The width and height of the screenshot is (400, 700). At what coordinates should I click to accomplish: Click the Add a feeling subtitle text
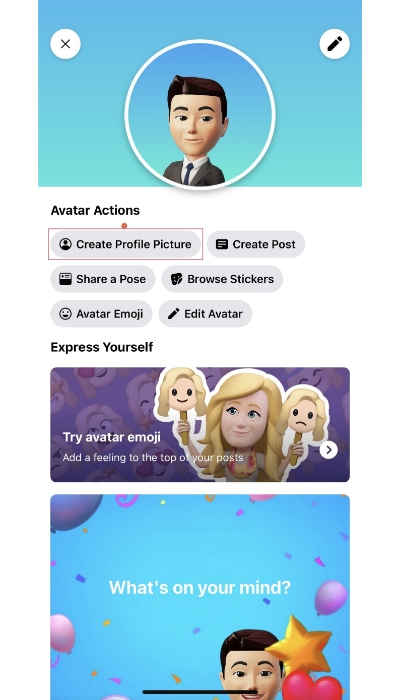tap(153, 458)
